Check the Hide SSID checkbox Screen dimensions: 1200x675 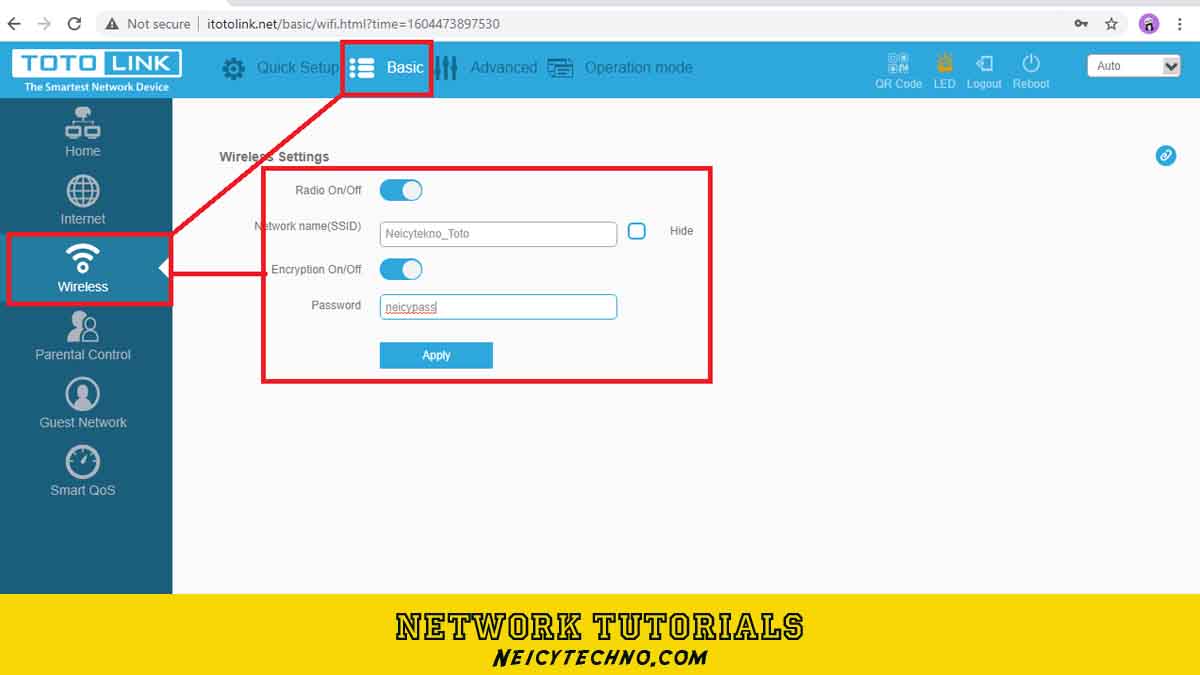click(x=637, y=231)
